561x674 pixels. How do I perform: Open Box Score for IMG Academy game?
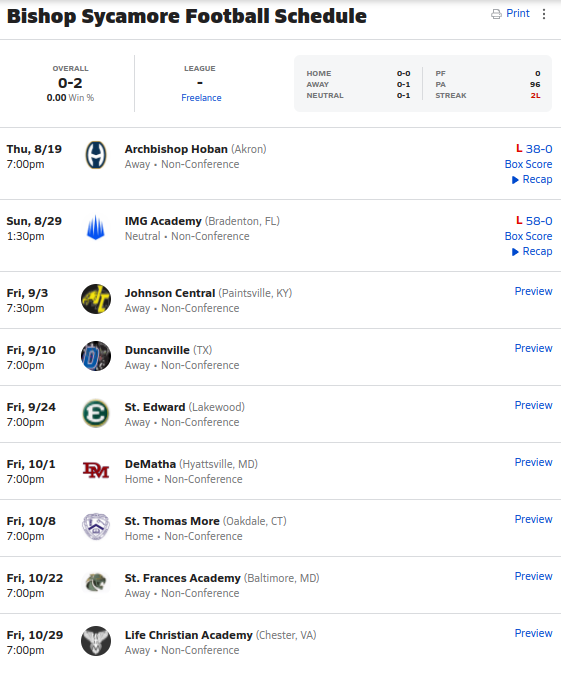(528, 236)
